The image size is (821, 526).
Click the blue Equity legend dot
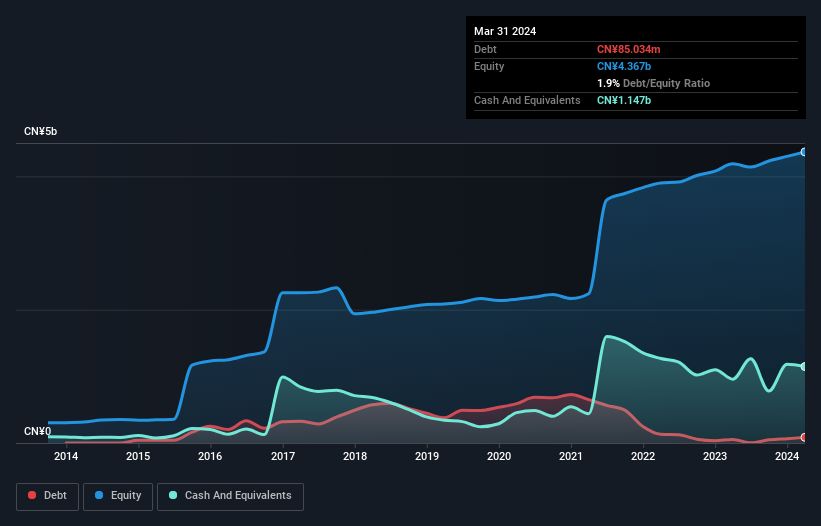tap(99, 495)
